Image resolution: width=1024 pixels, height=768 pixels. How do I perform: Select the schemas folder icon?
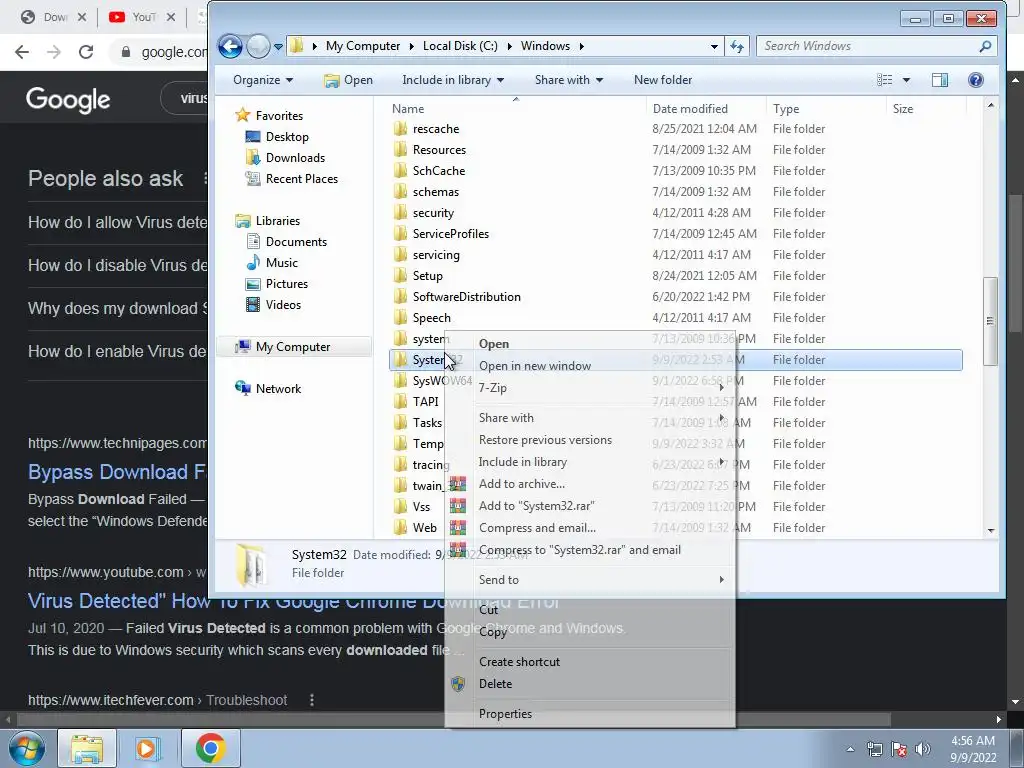pyautogui.click(x=400, y=191)
